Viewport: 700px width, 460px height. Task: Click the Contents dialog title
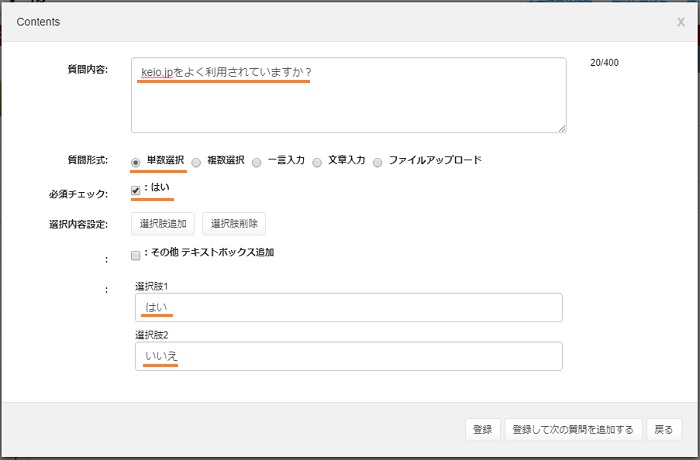(x=38, y=21)
